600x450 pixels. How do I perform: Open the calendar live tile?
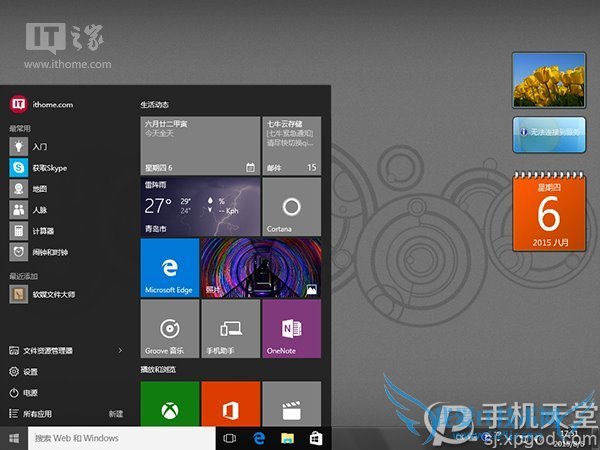tap(200, 146)
